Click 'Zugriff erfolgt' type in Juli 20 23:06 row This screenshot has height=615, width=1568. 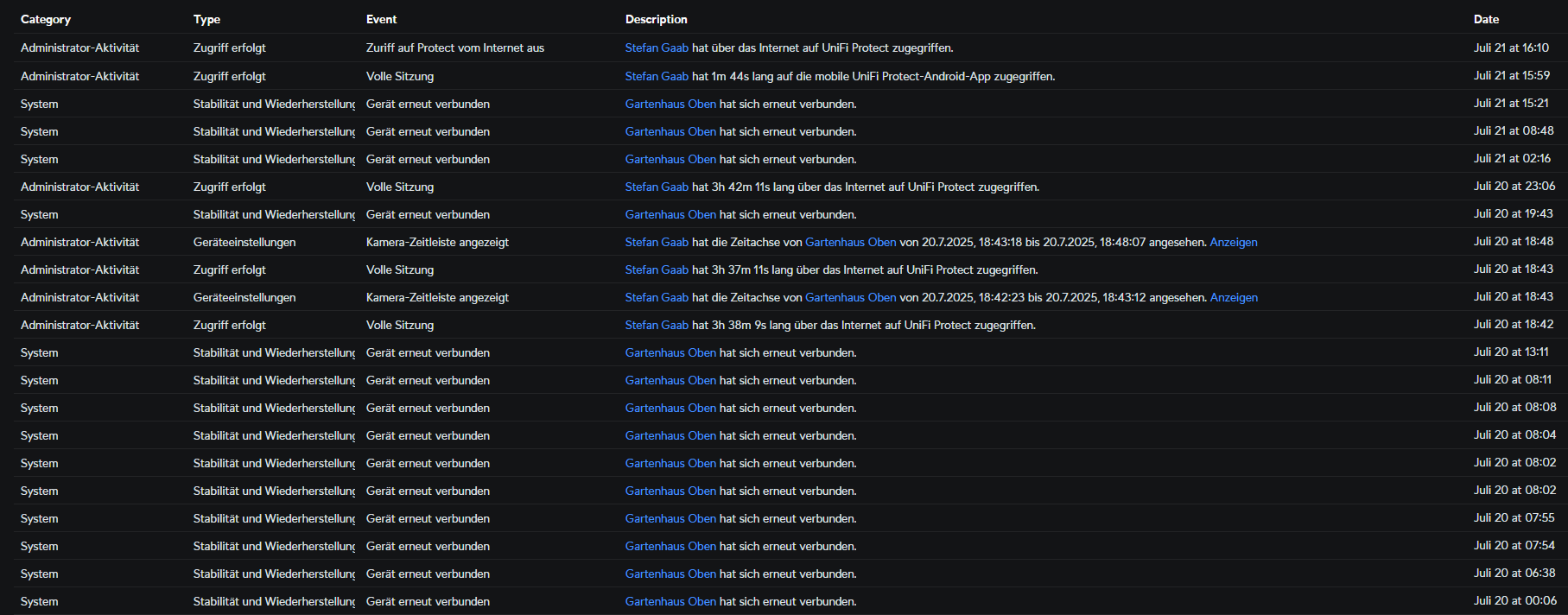(230, 187)
